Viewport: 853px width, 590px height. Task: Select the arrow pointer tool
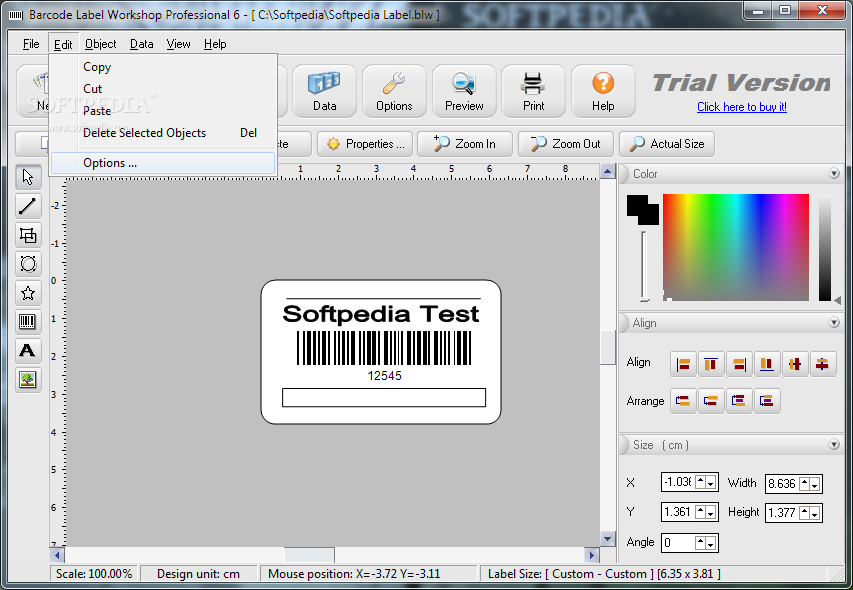[28, 177]
